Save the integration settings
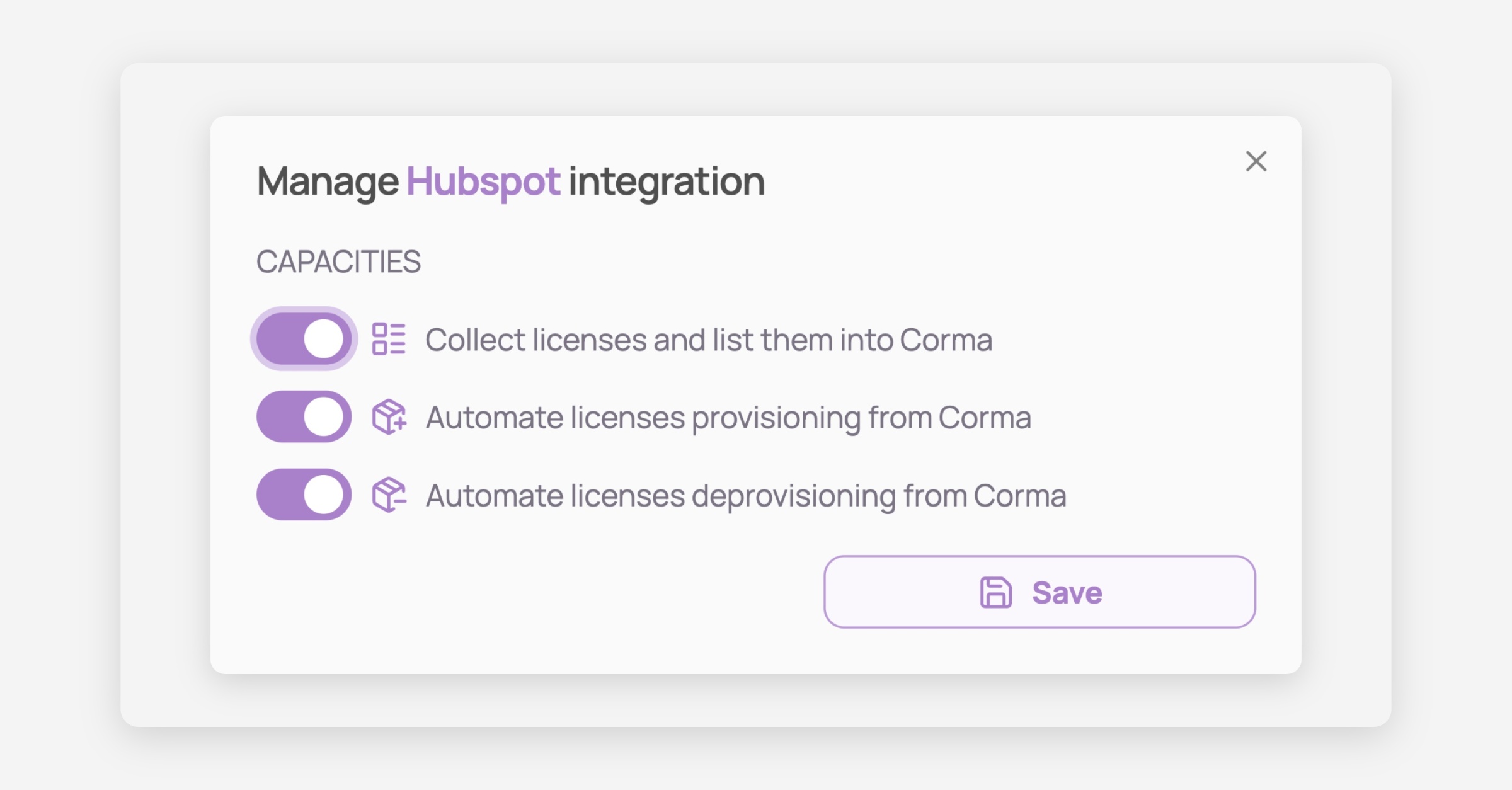The image size is (1512, 790). (x=1039, y=592)
